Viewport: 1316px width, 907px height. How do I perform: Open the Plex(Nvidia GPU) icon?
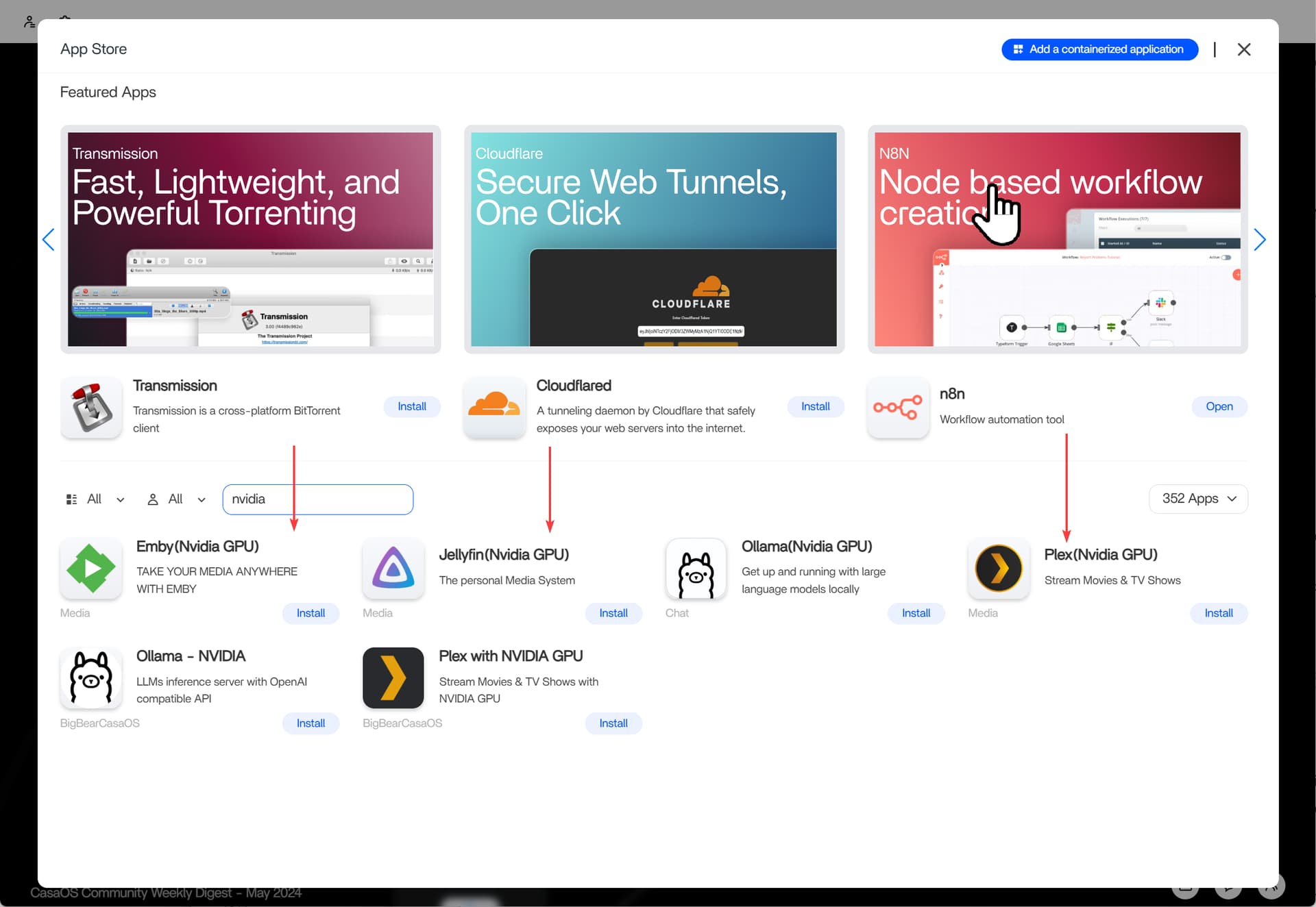[x=999, y=569]
